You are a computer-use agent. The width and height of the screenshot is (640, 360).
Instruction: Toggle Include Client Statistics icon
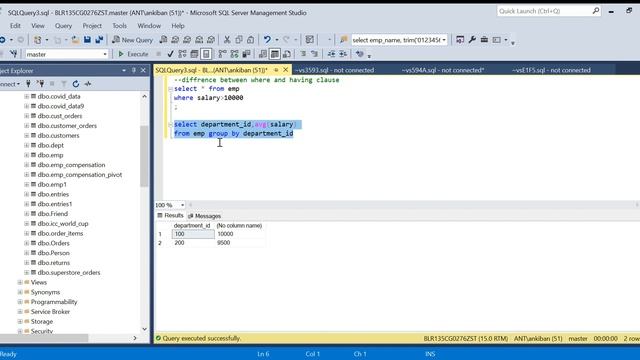click(x=246, y=54)
